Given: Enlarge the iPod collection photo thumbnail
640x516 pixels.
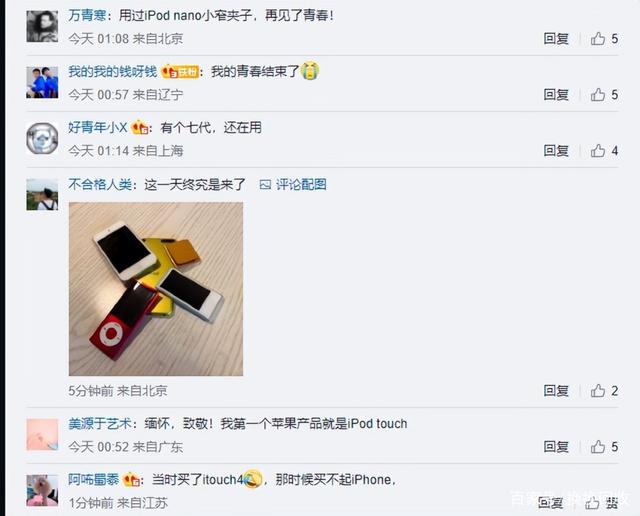Looking at the screenshot, I should tap(156, 289).
